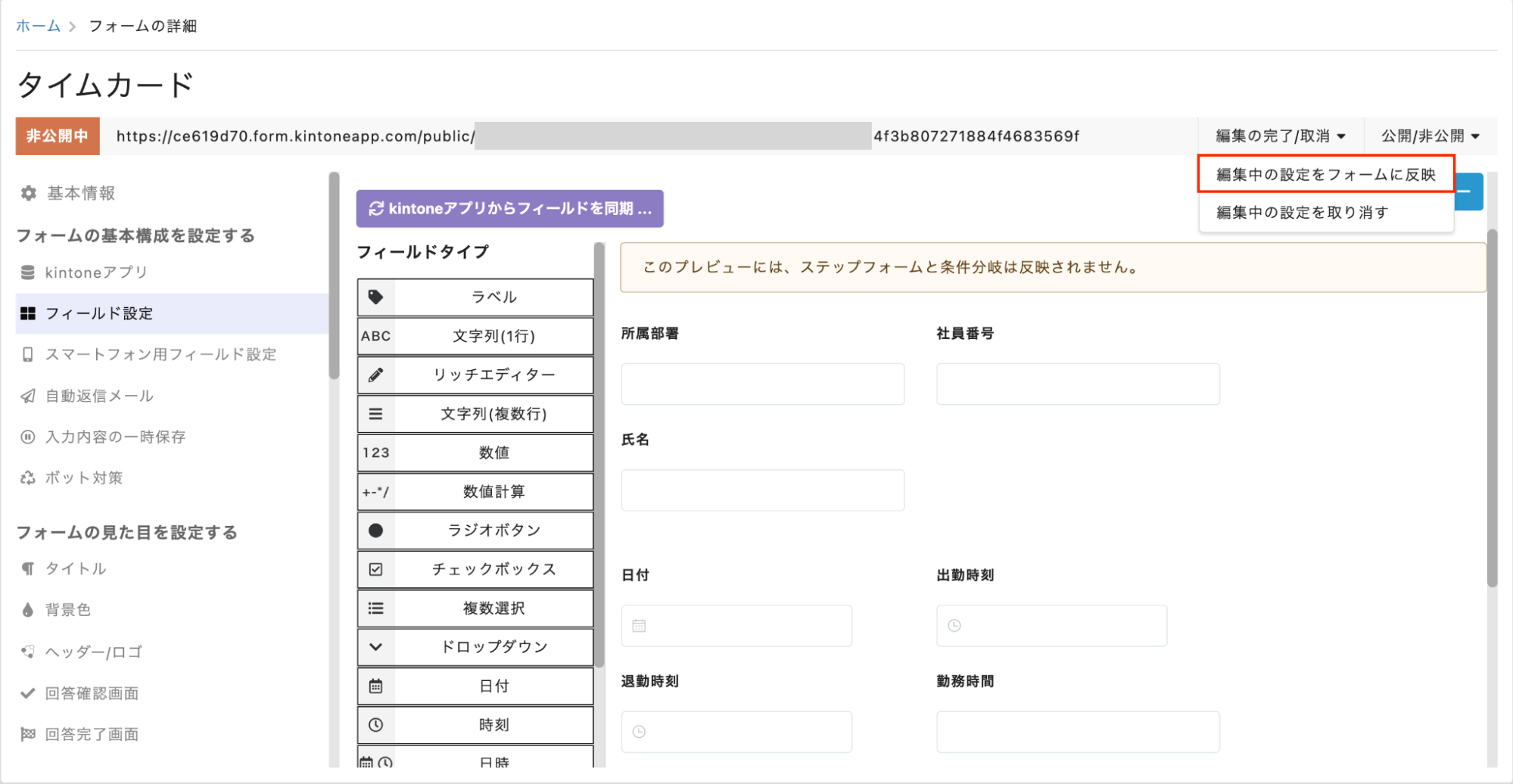Select the rich editor pencil icon
This screenshot has width=1513, height=784.
point(375,375)
